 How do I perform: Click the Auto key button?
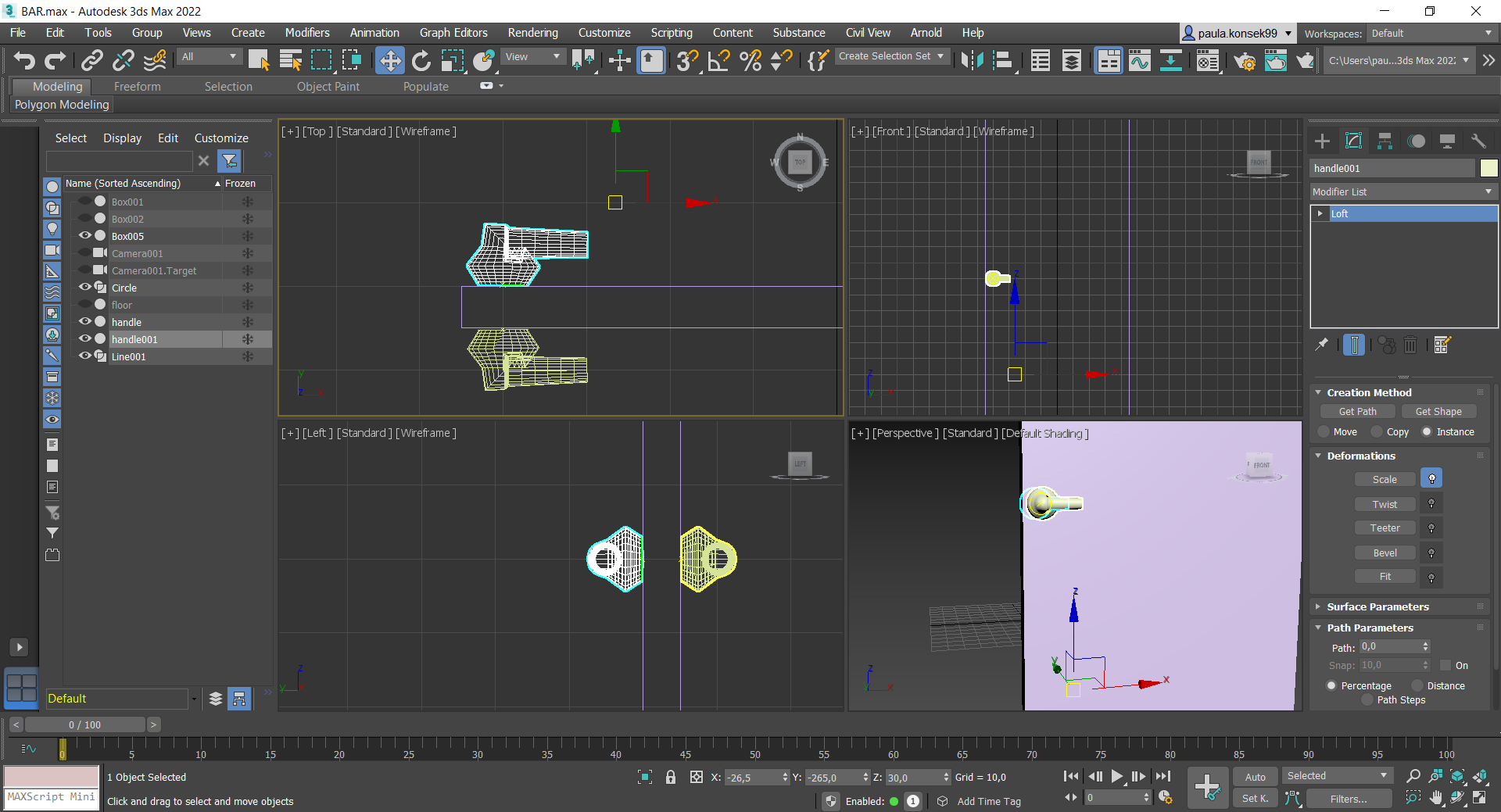click(x=1255, y=777)
